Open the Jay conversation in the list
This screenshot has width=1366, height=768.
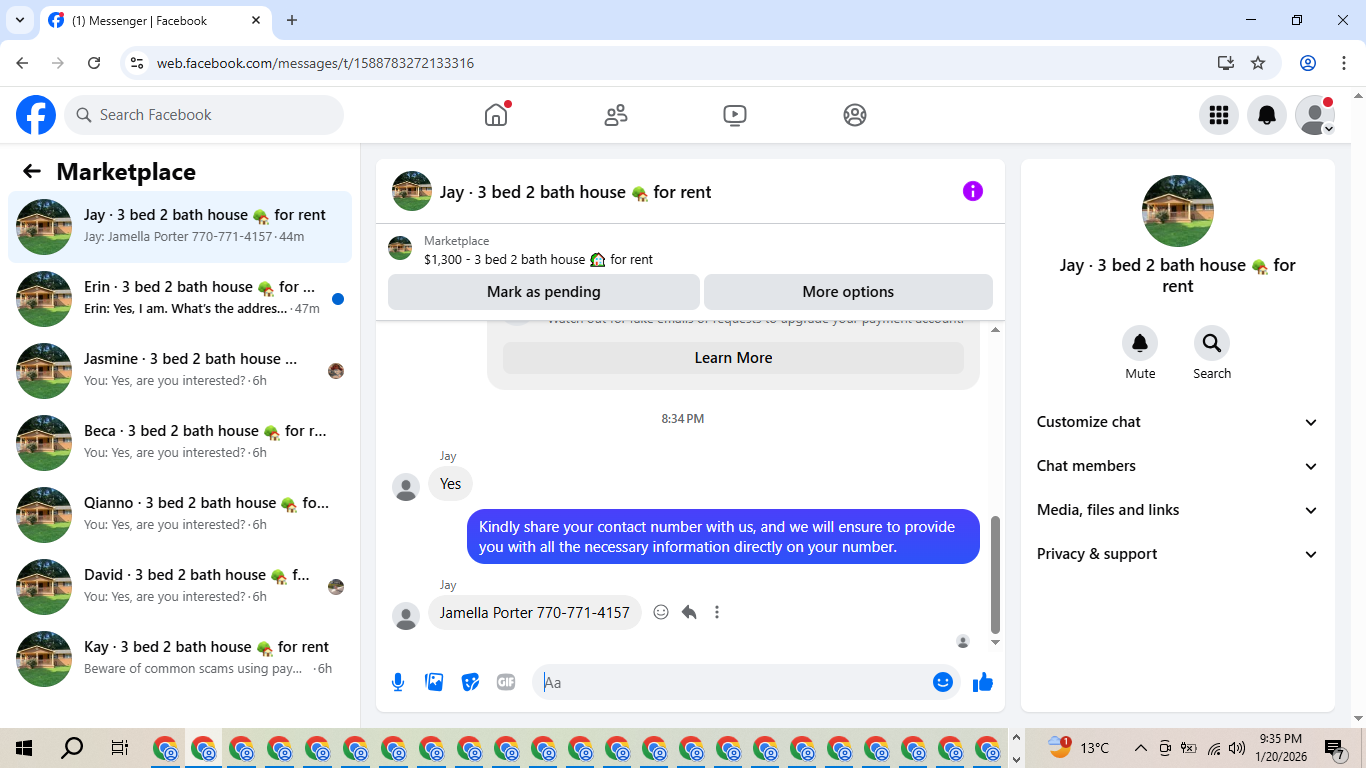(180, 227)
